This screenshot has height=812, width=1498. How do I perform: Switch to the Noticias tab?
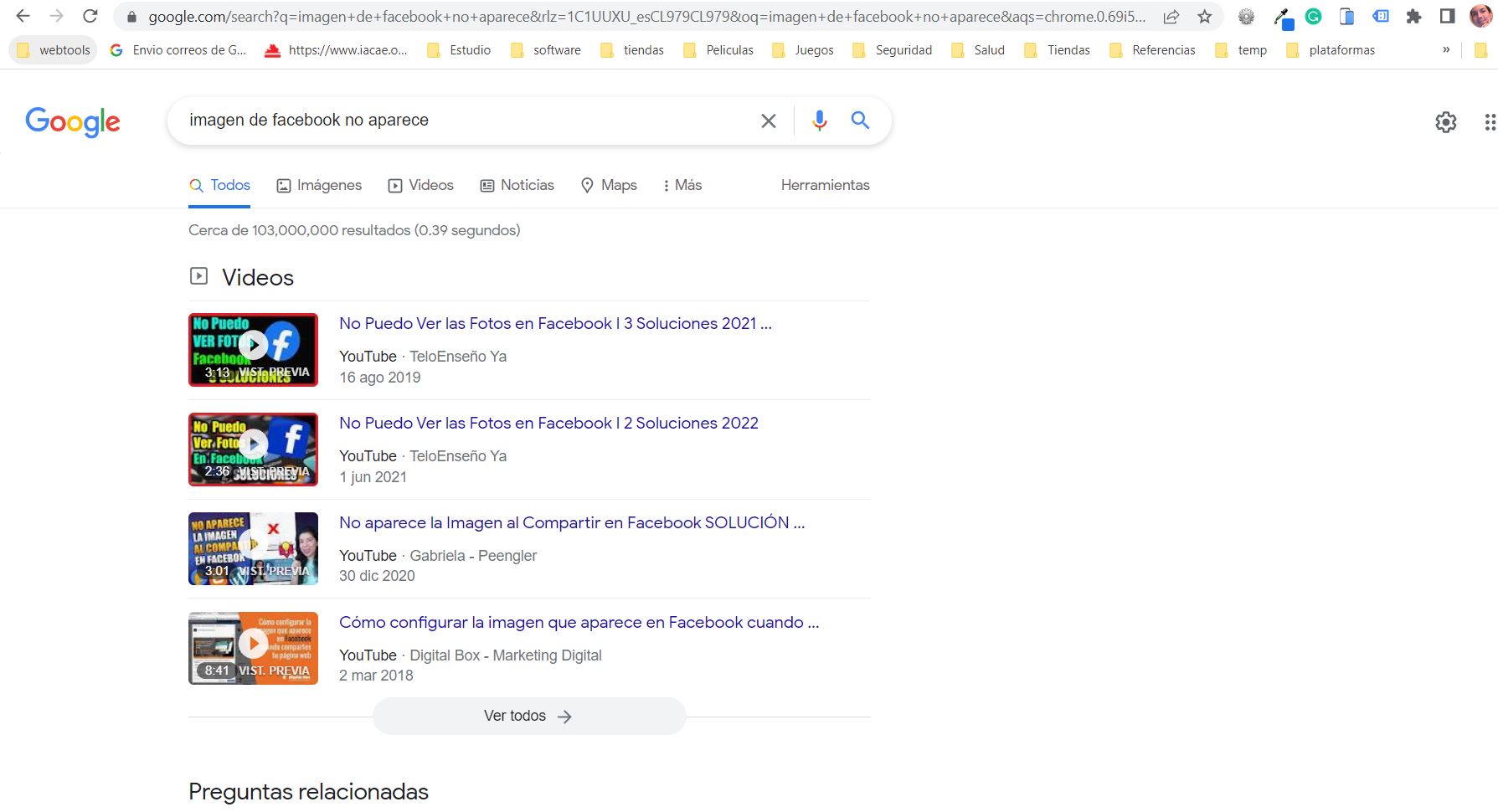[517, 185]
